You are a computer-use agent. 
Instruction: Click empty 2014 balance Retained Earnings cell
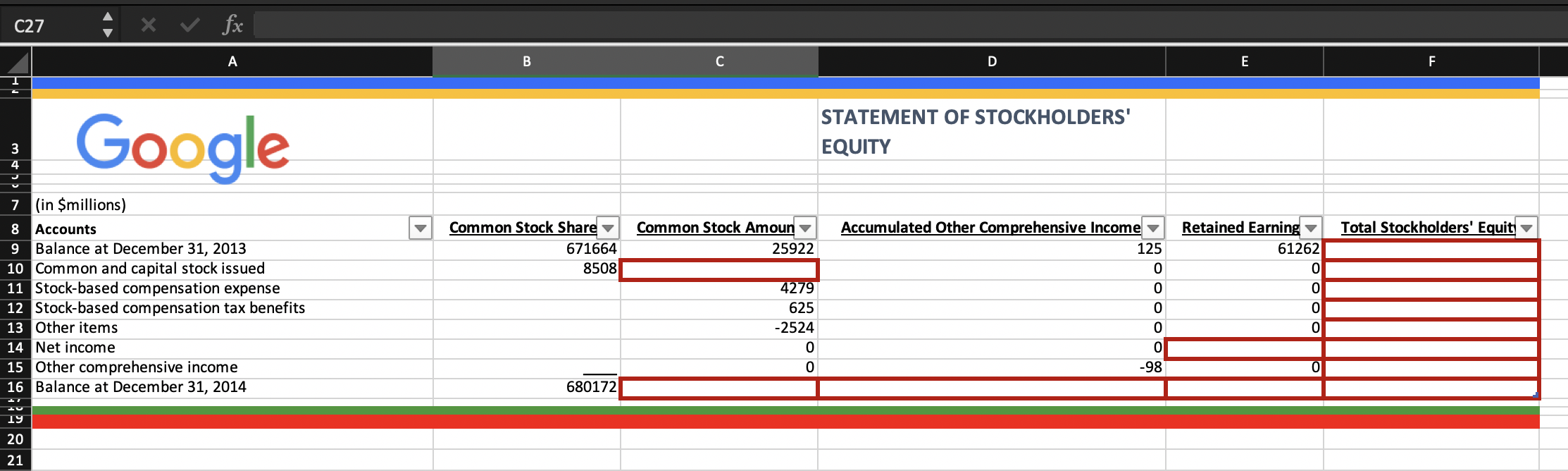click(1245, 388)
